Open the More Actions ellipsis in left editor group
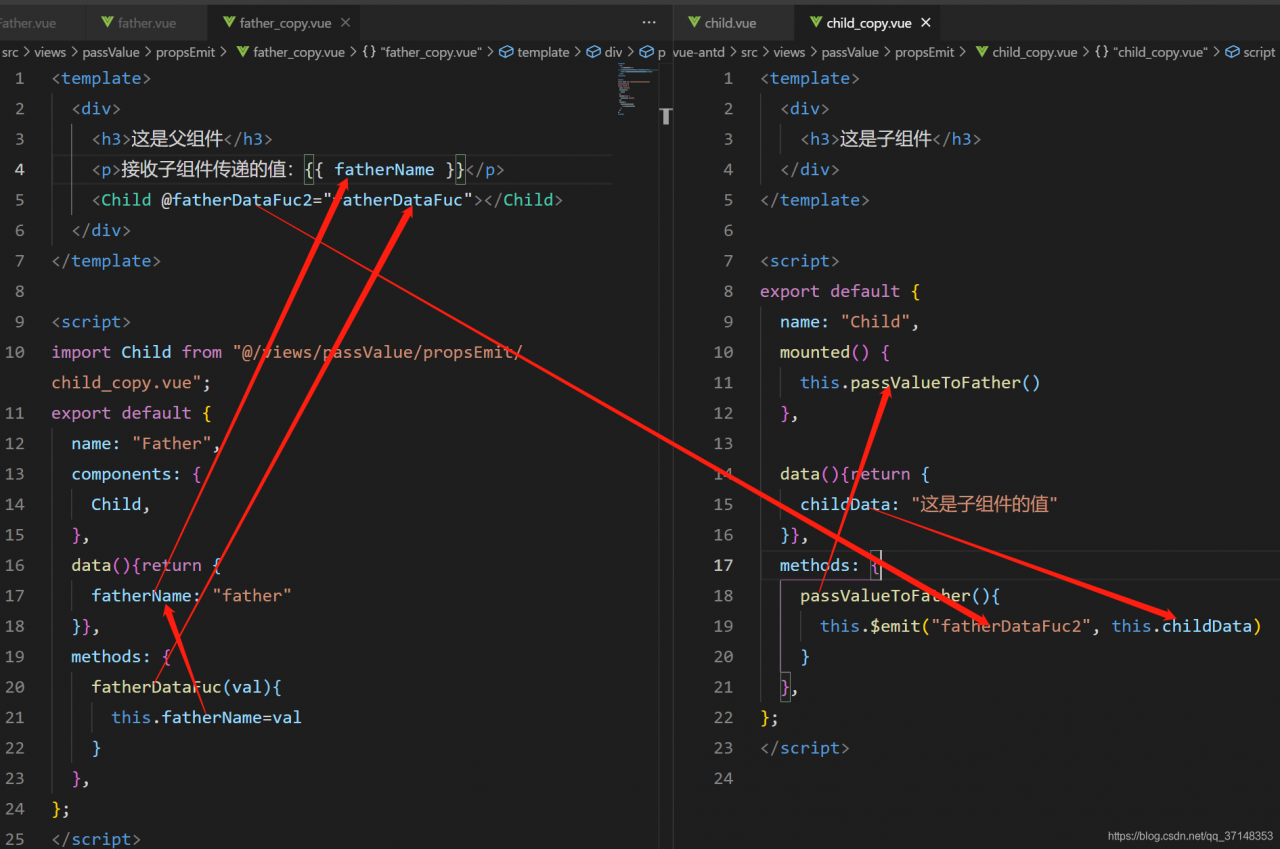 click(x=649, y=22)
